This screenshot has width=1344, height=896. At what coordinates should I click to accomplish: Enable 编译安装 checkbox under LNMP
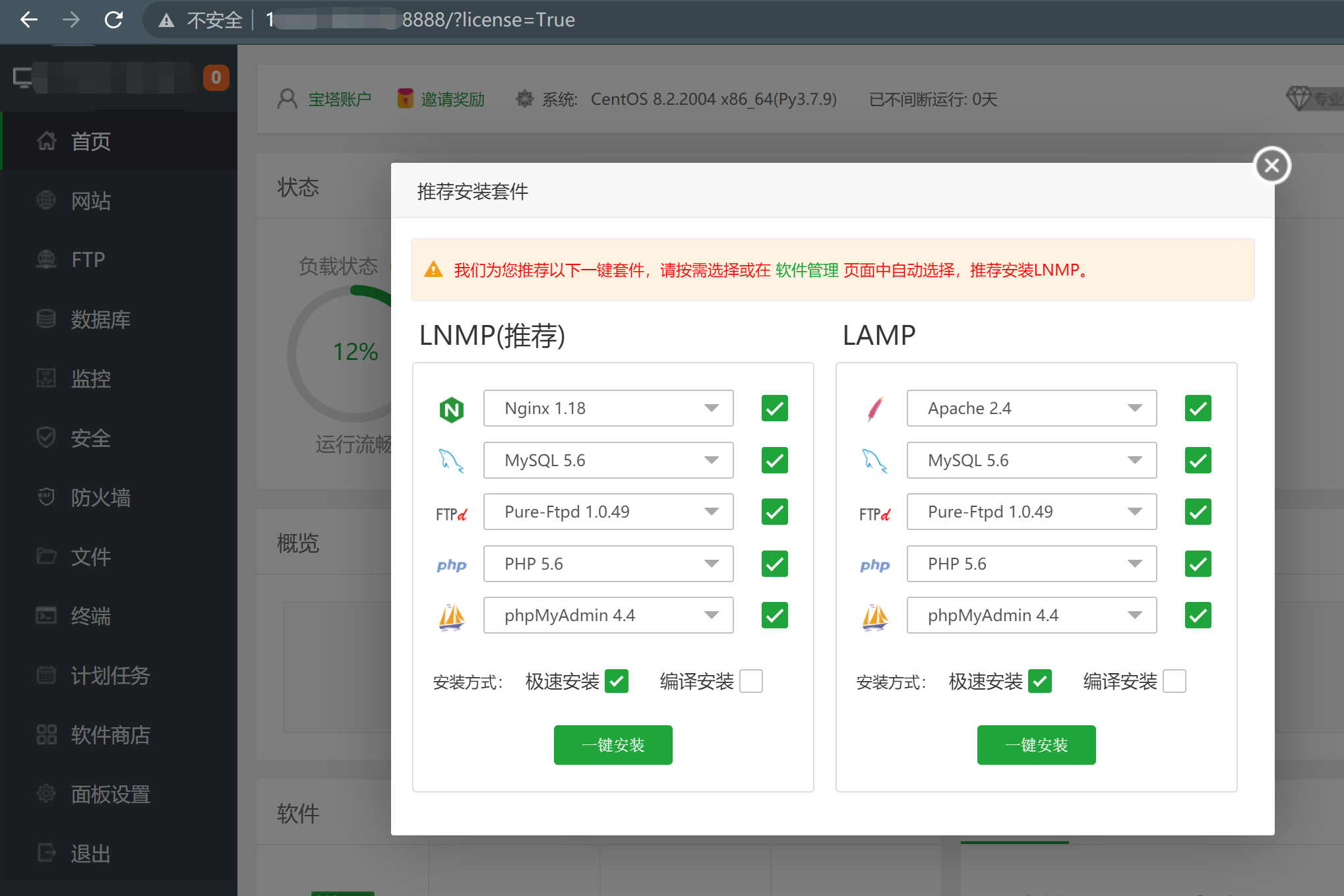point(751,681)
